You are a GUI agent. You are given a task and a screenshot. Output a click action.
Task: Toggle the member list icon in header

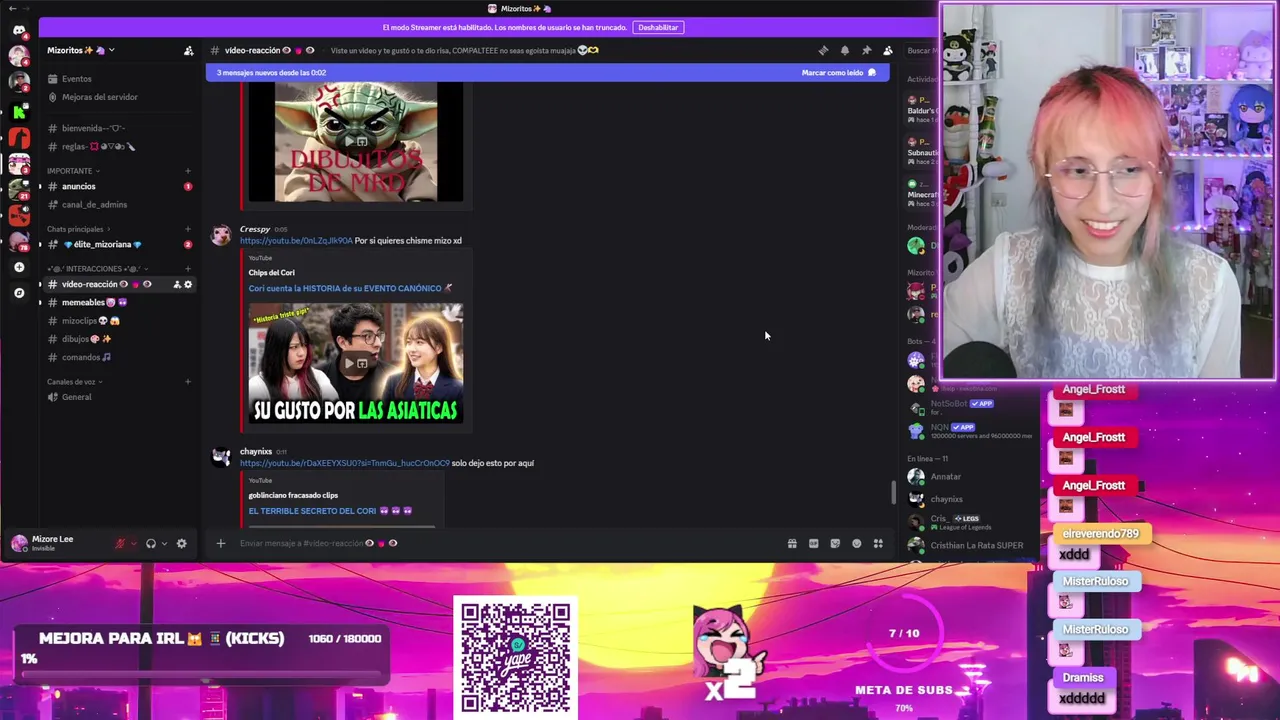pos(888,50)
